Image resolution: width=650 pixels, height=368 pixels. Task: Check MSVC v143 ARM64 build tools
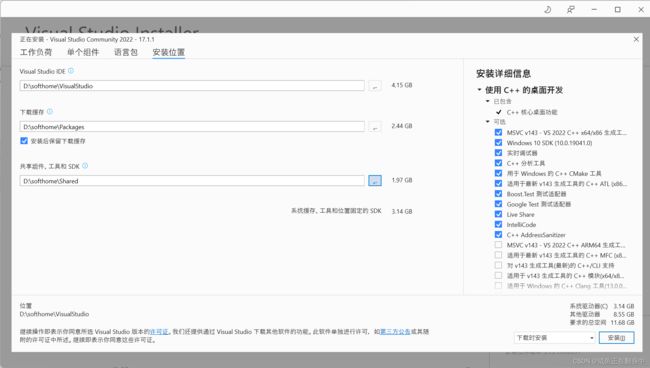click(498, 245)
